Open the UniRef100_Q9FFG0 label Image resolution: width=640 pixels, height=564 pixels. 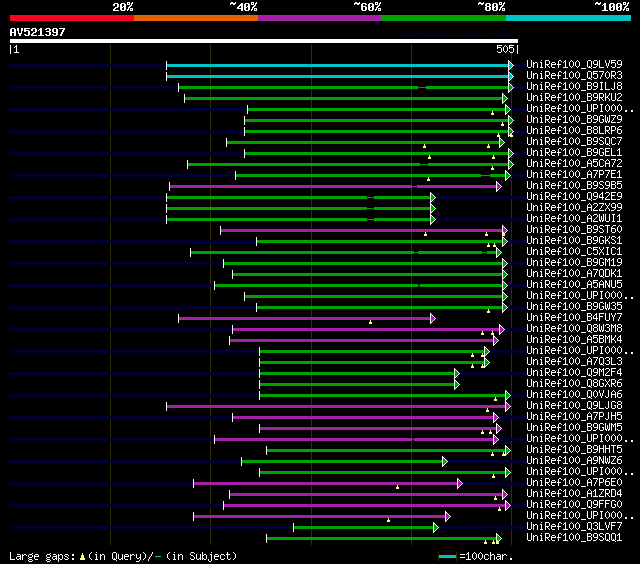(x=574, y=505)
